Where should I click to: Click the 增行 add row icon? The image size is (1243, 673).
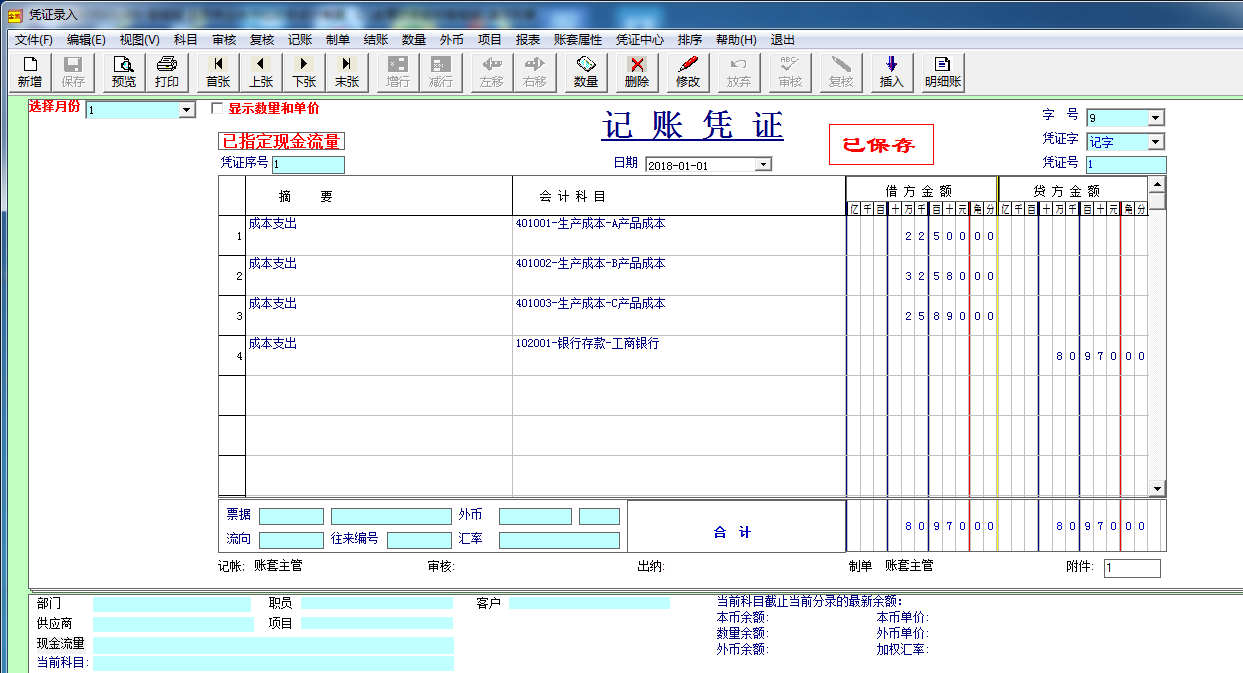[398, 72]
